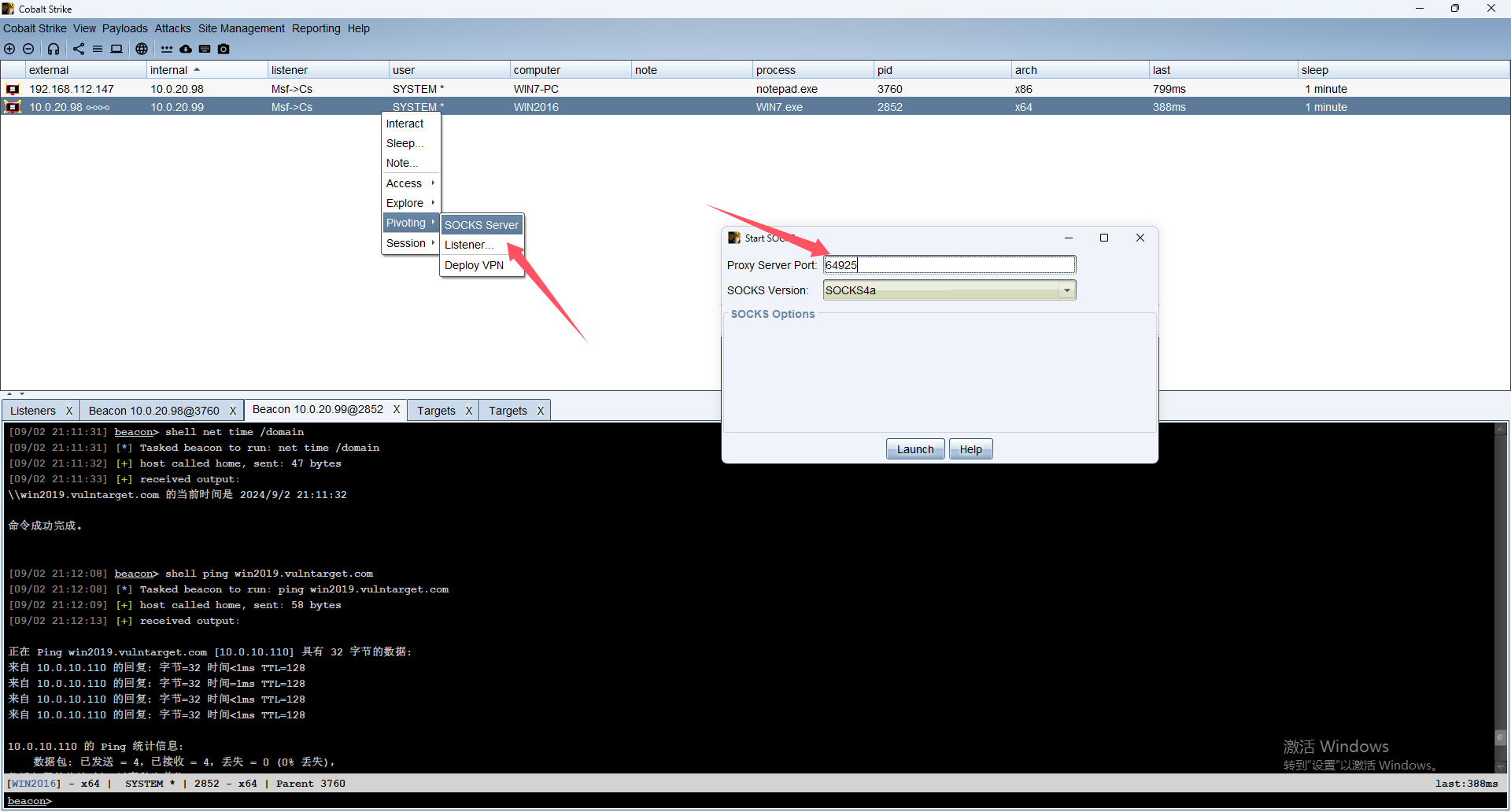Close the Beacon 10.0.20.99@2852 tab
Screen dimensions: 1511x812
click(397, 409)
